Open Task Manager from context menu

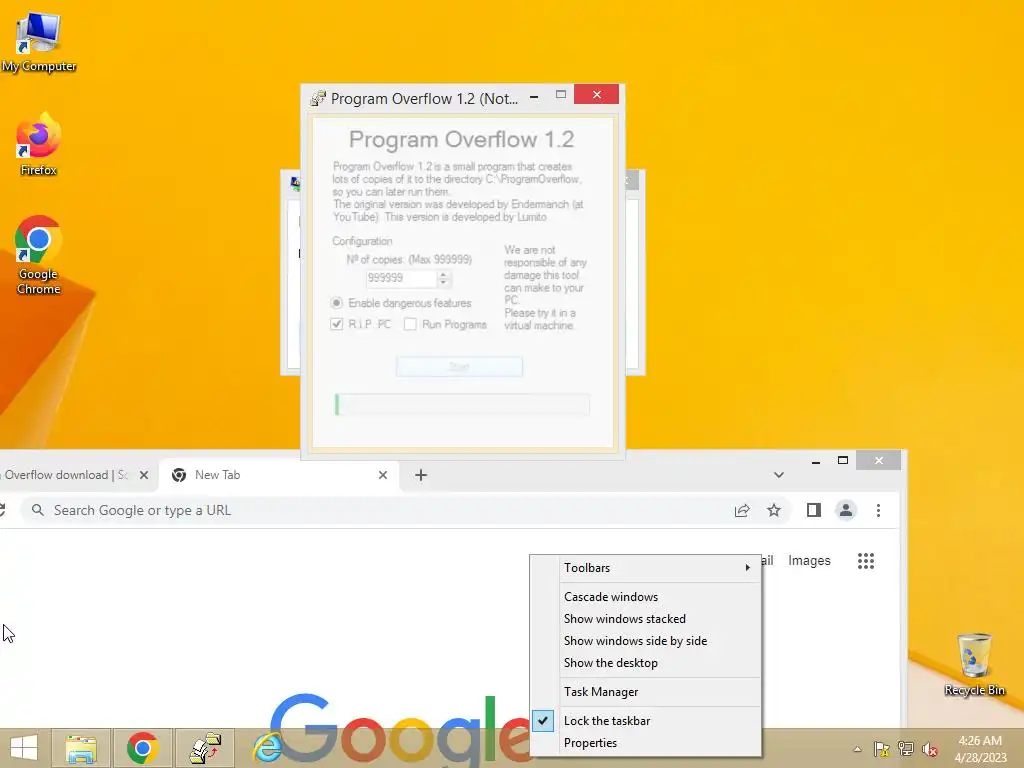pos(660,692)
